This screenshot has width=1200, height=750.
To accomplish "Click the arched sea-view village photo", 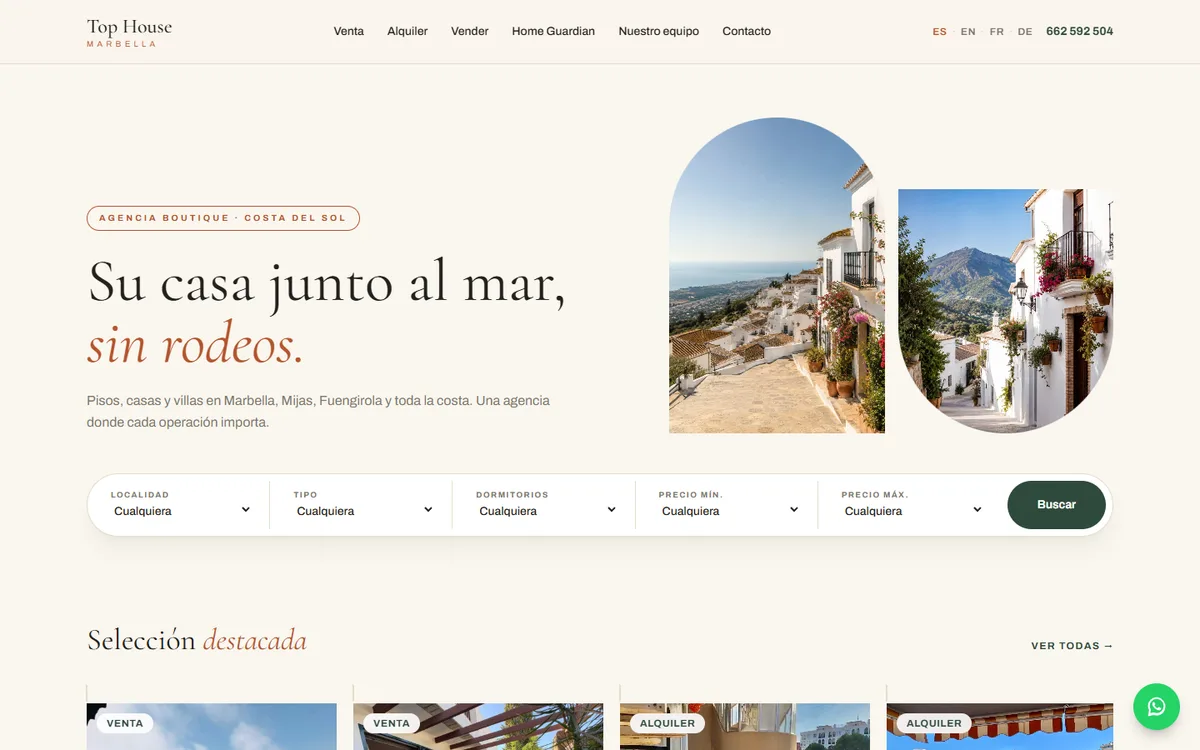I will (x=777, y=275).
